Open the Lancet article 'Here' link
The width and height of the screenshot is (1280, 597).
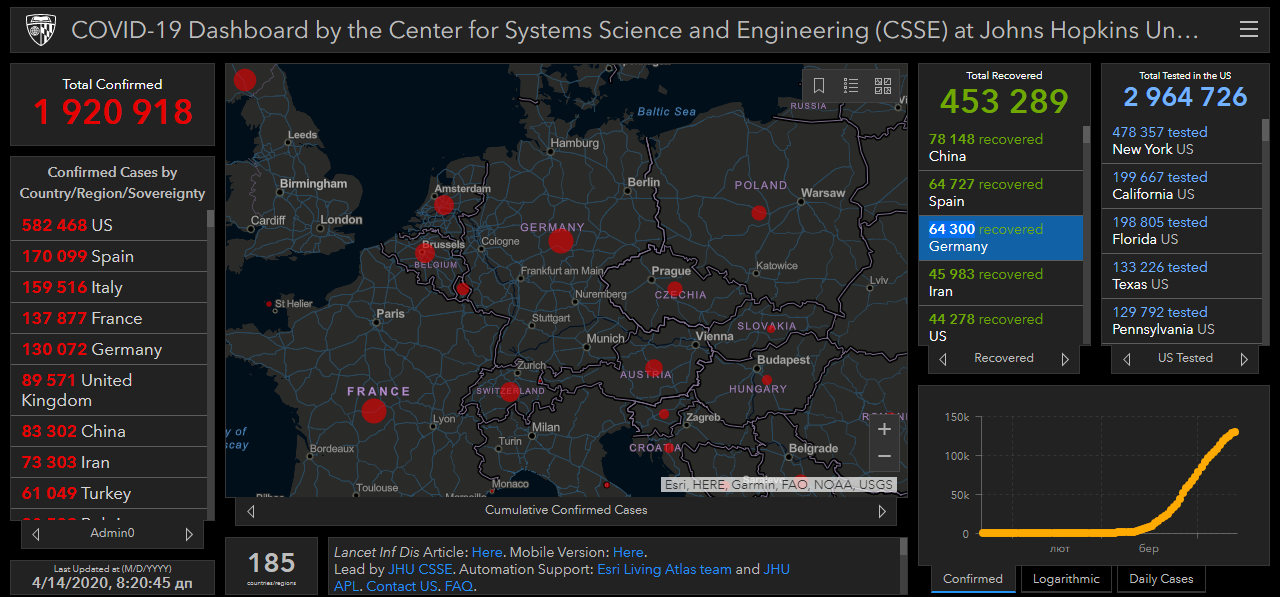tap(487, 552)
